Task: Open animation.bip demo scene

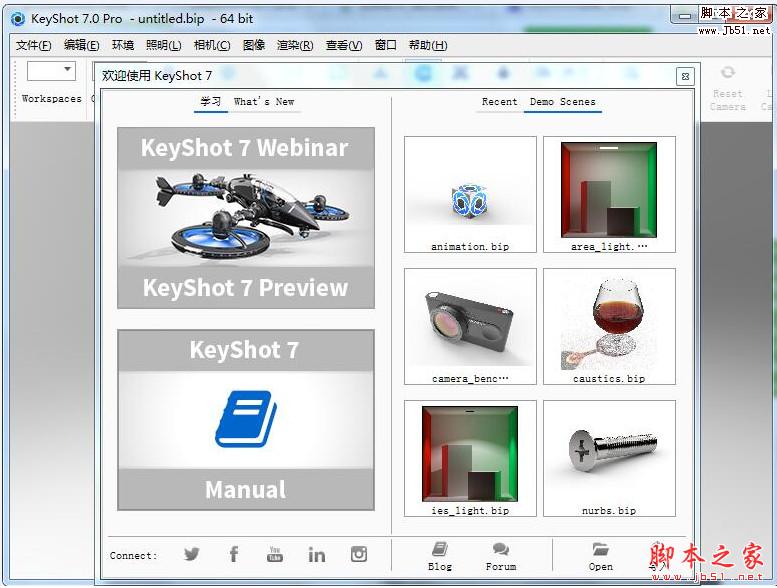Action: (470, 195)
